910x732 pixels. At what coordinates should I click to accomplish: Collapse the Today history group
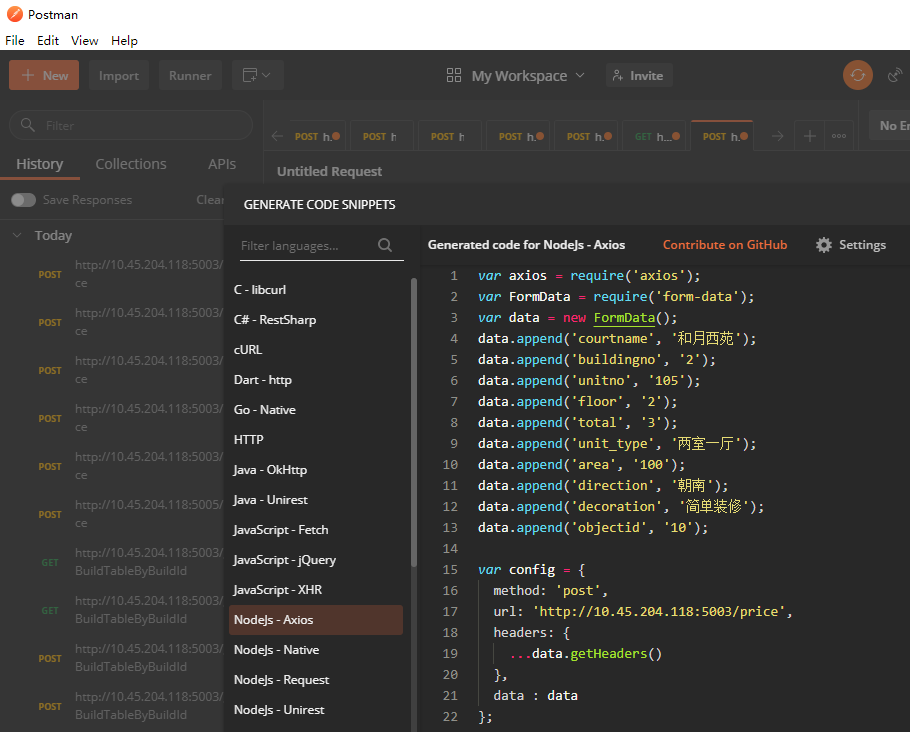[17, 235]
